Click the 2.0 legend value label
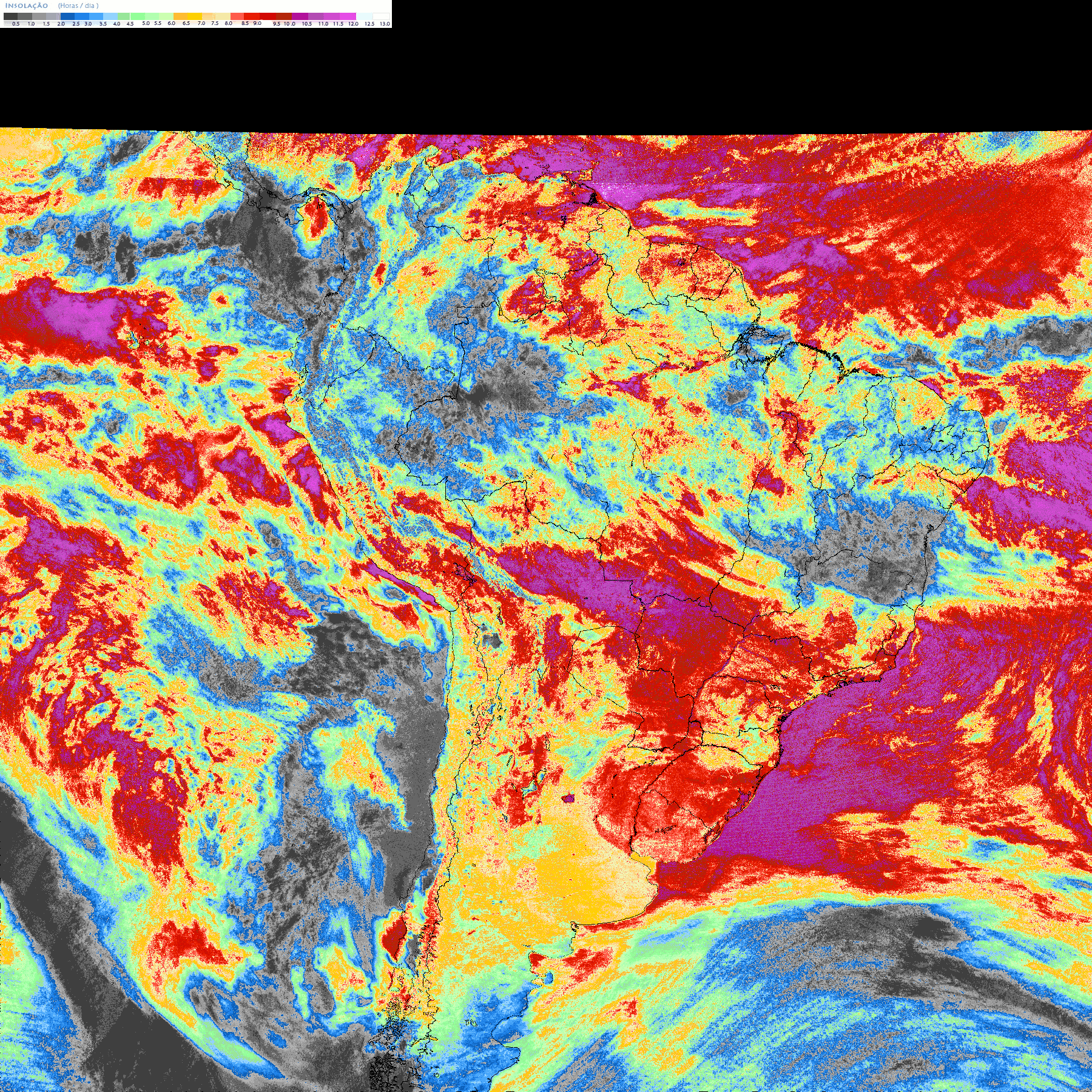This screenshot has width=1092, height=1092. (61, 24)
